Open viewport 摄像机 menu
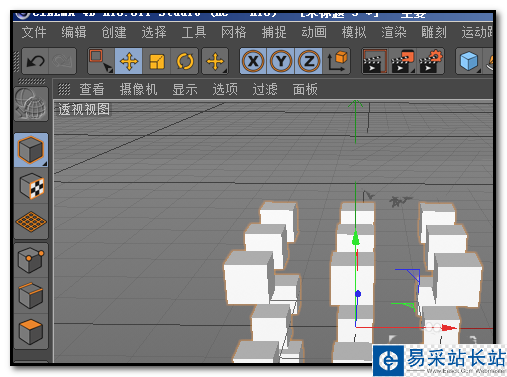 point(138,89)
